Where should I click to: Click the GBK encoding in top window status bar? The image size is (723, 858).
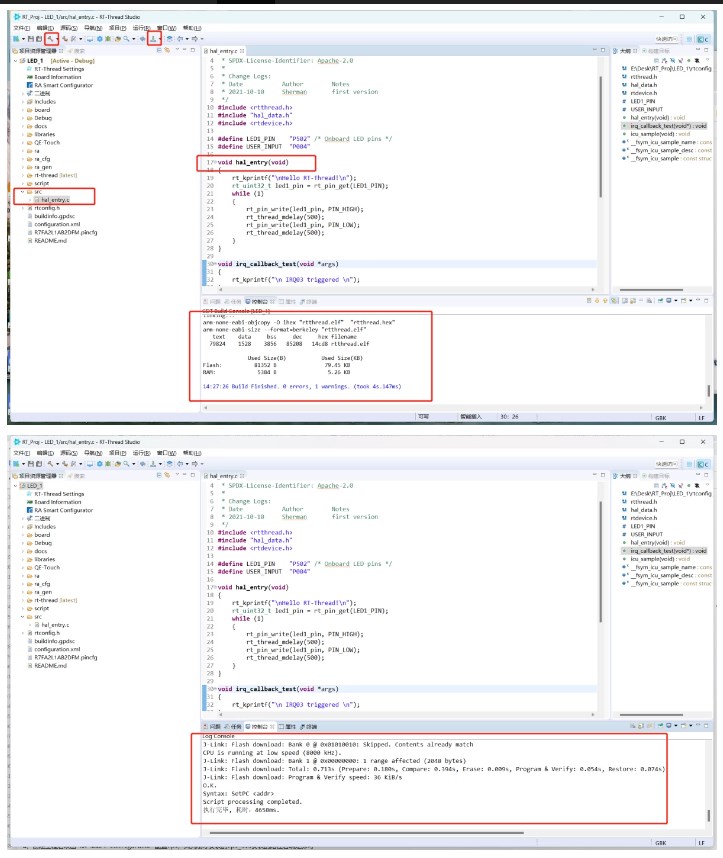point(661,418)
